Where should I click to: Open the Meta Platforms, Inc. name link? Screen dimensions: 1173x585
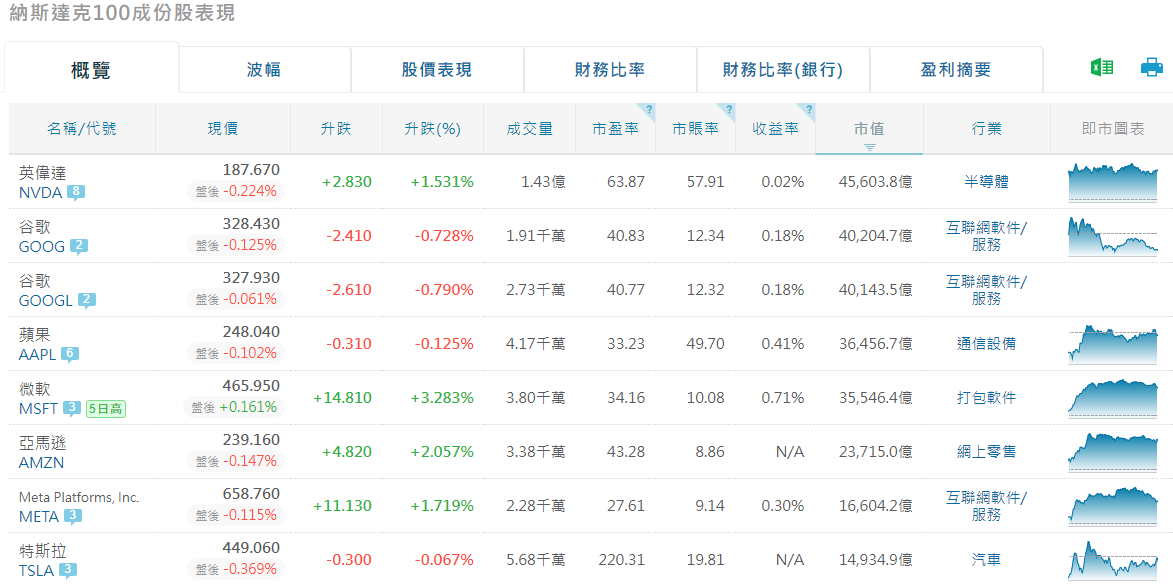point(79,497)
